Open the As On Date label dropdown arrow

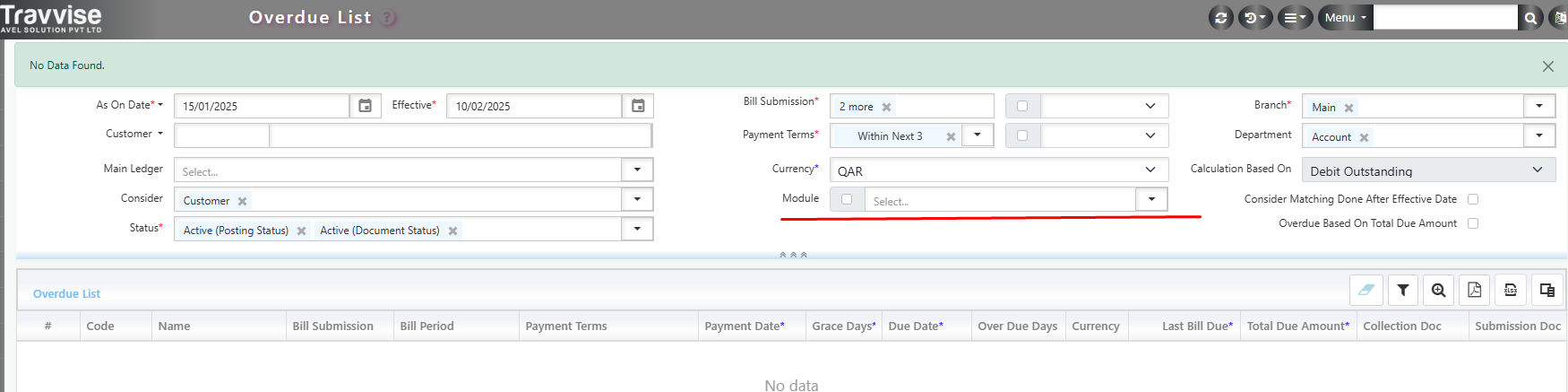tap(160, 105)
